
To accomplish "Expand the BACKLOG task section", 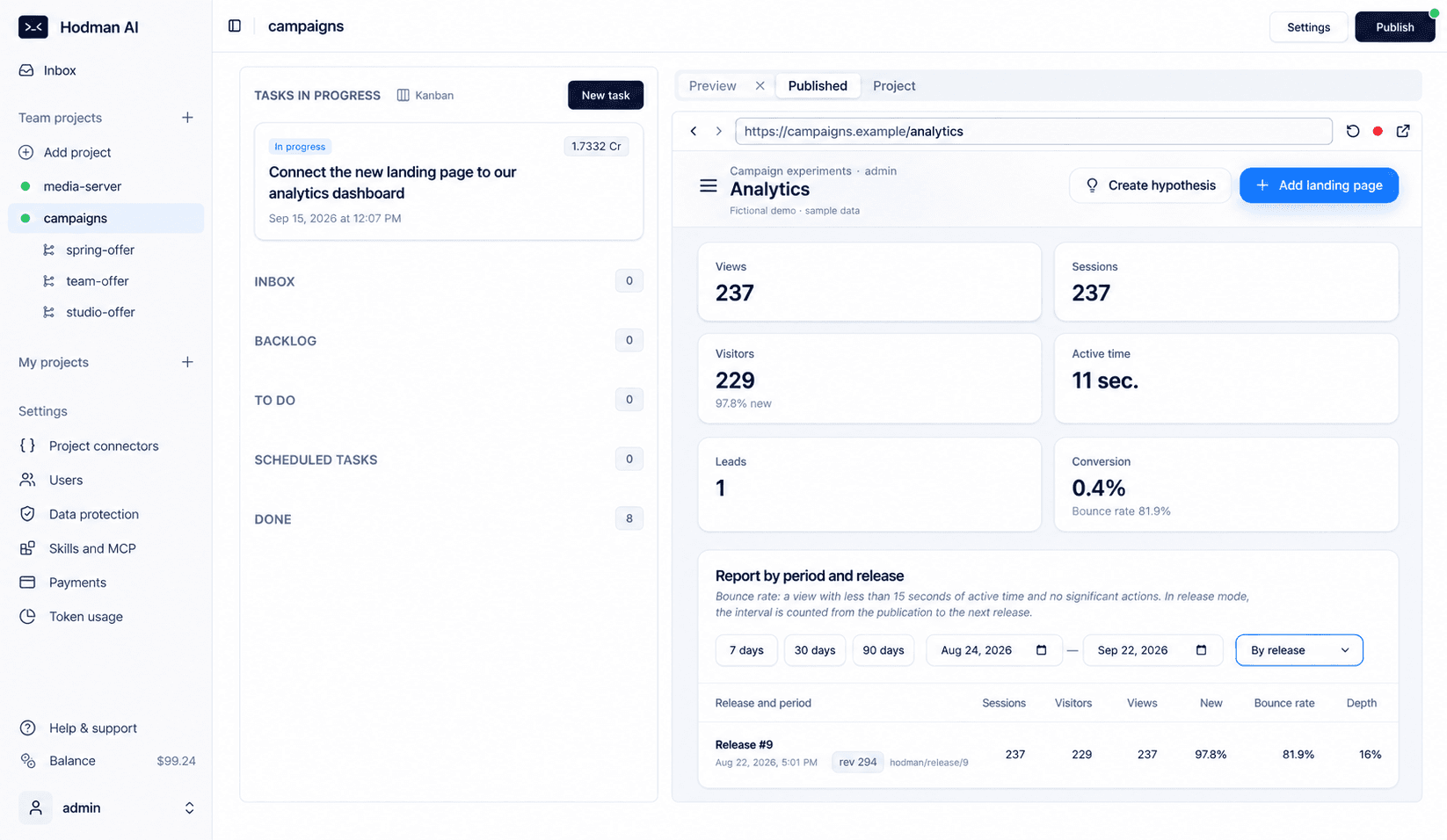I will [x=448, y=341].
